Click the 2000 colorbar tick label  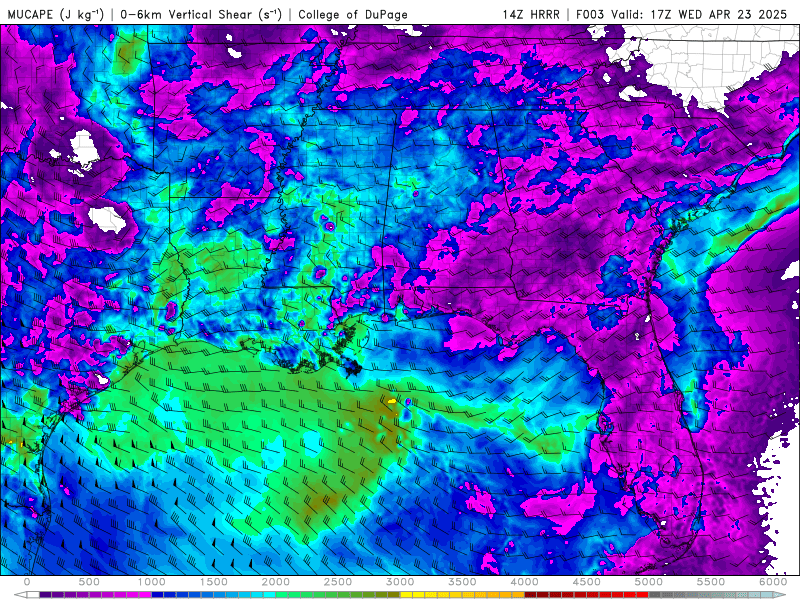pyautogui.click(x=276, y=582)
